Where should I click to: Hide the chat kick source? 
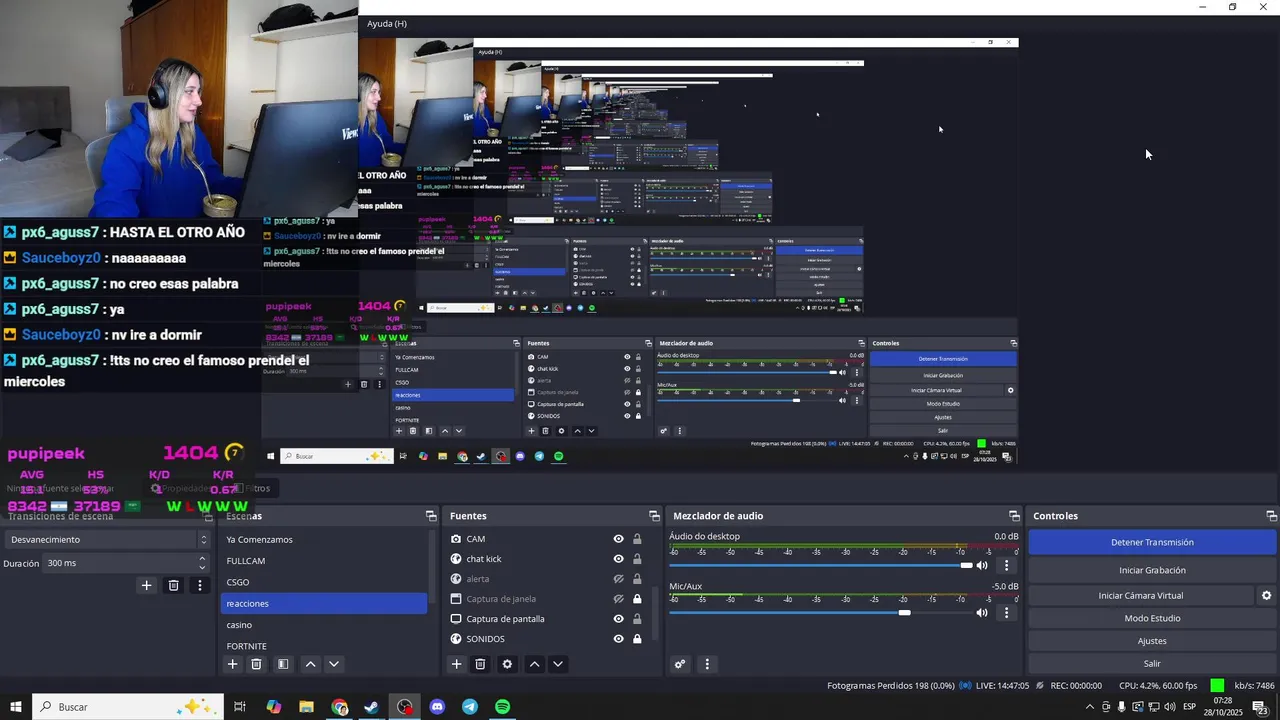click(618, 559)
